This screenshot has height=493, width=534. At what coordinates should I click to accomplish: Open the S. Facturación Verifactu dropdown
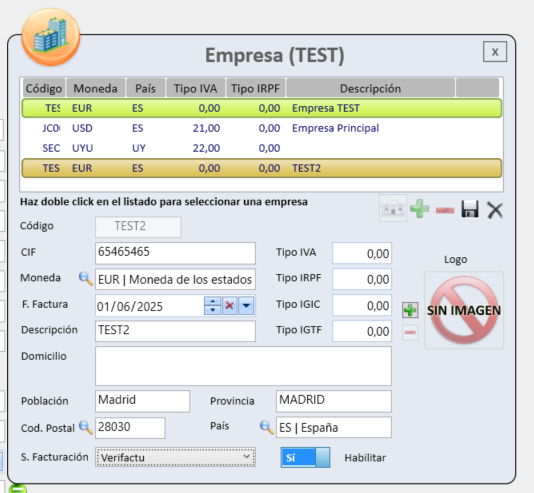point(175,457)
